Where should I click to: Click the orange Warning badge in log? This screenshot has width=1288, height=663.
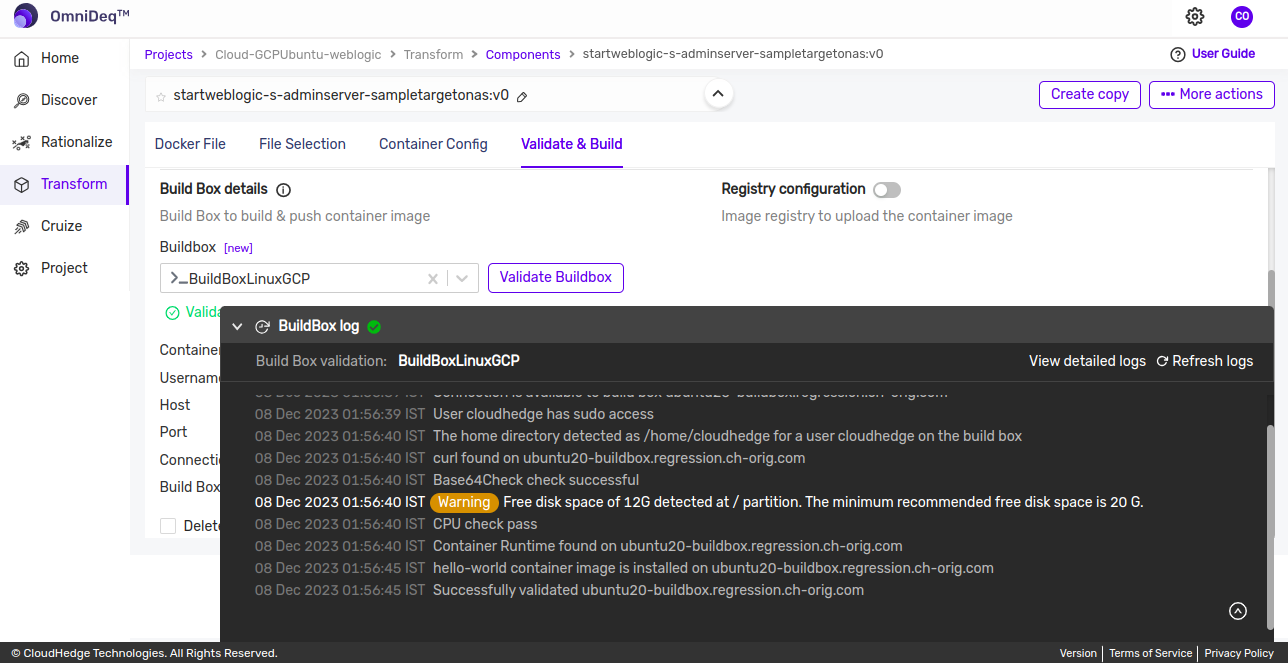click(464, 502)
